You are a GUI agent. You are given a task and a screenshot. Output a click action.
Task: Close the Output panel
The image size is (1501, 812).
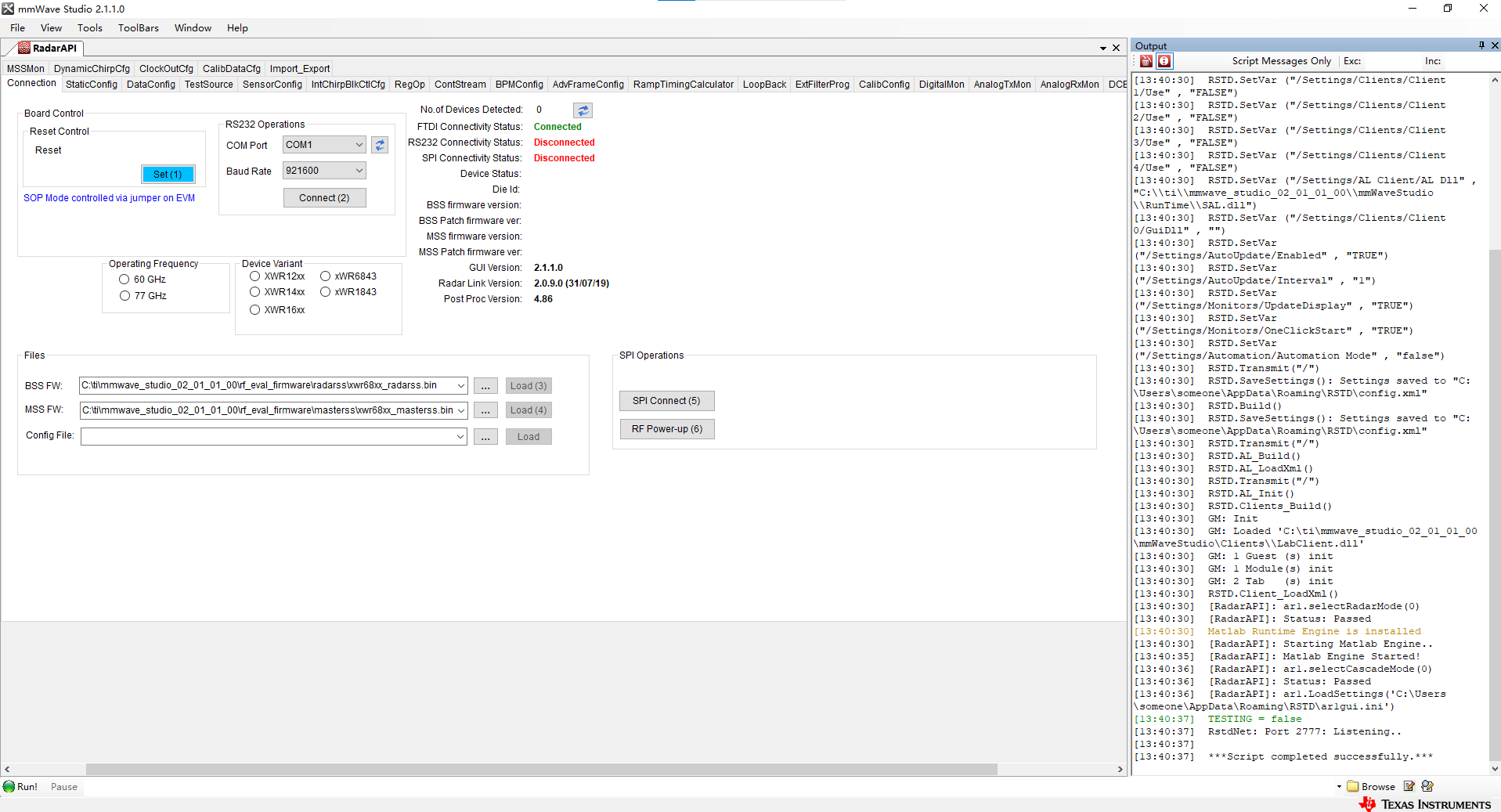[x=1495, y=45]
